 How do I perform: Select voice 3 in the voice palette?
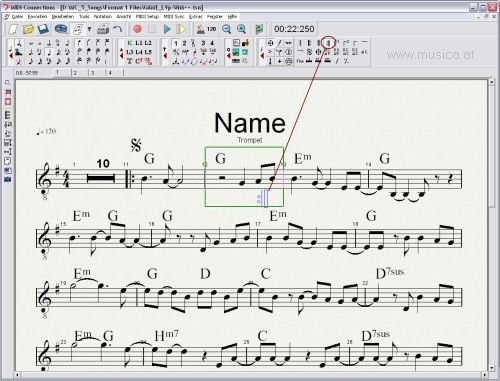203,43
